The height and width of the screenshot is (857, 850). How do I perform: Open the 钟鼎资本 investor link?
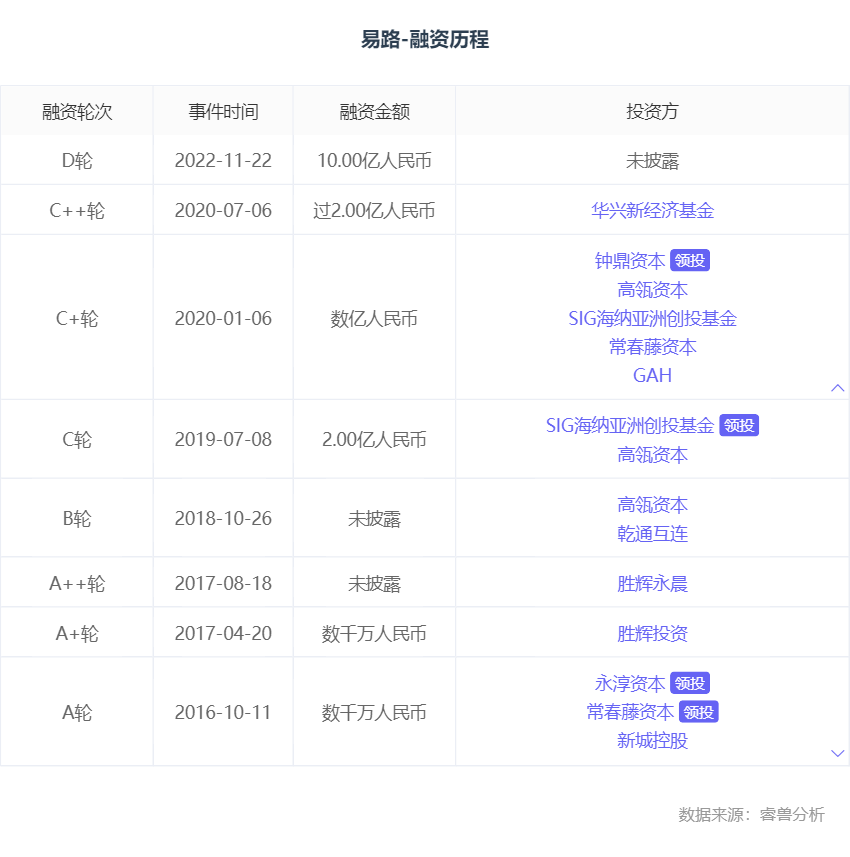pyautogui.click(x=630, y=261)
